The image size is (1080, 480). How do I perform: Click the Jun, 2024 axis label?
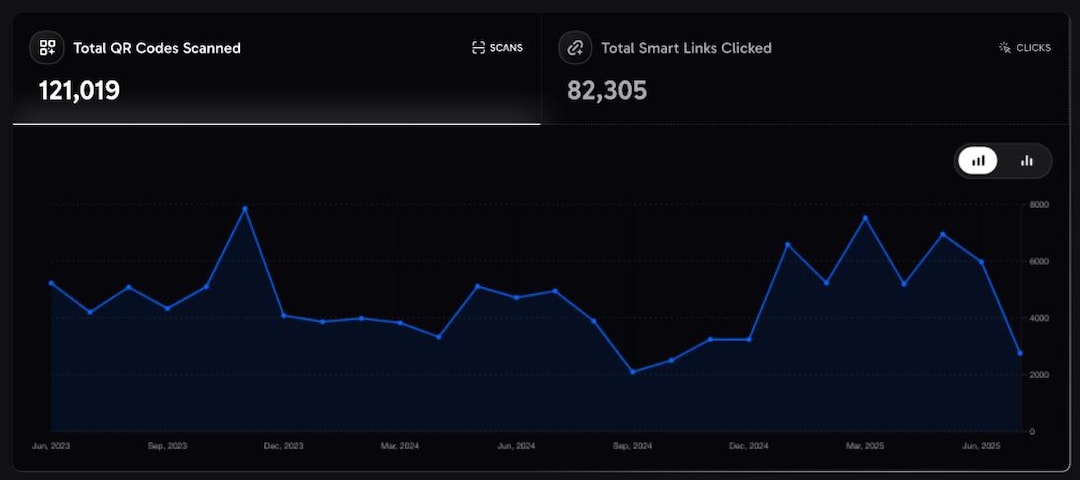517,446
